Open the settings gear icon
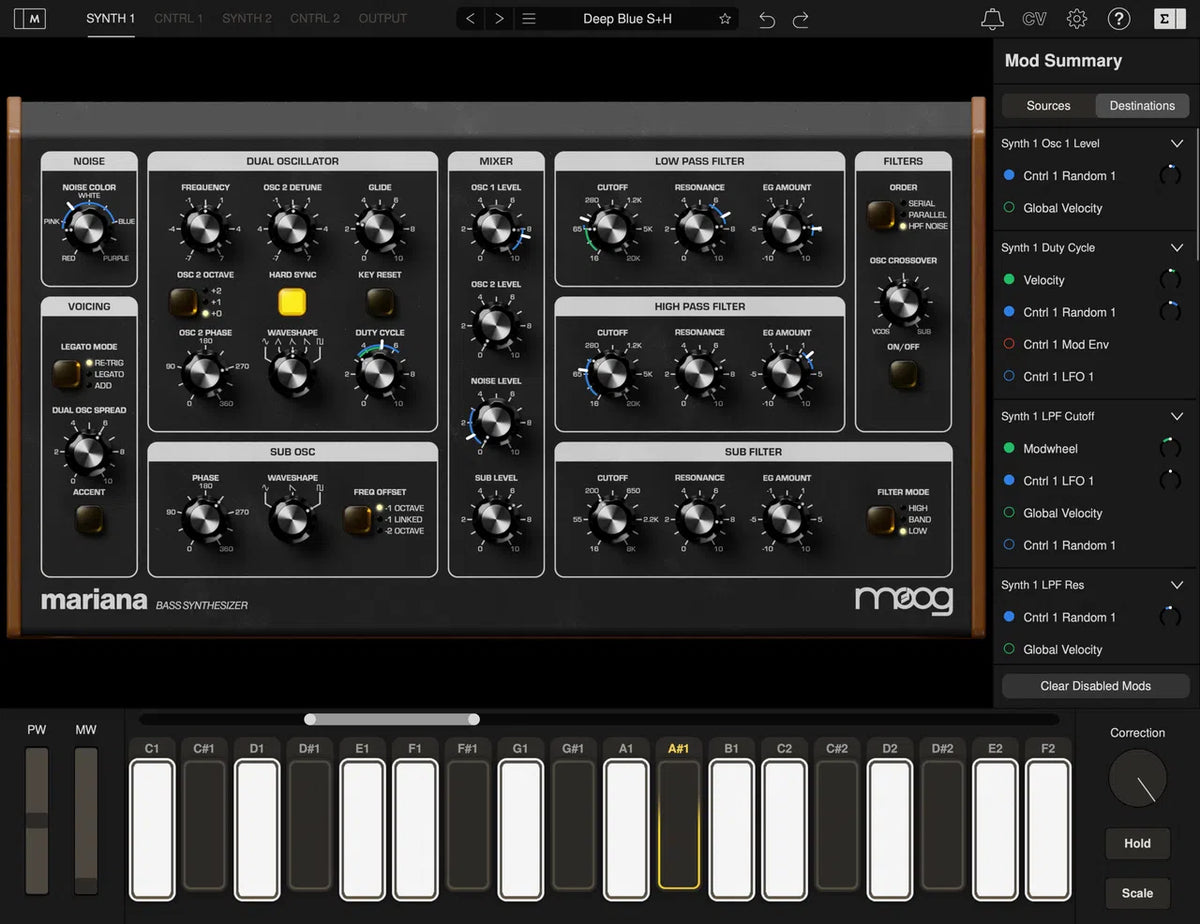Viewport: 1200px width, 924px height. (1077, 18)
